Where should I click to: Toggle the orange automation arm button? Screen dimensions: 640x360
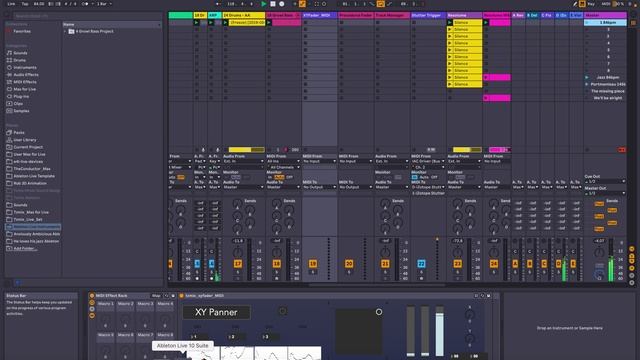[x=302, y=4]
